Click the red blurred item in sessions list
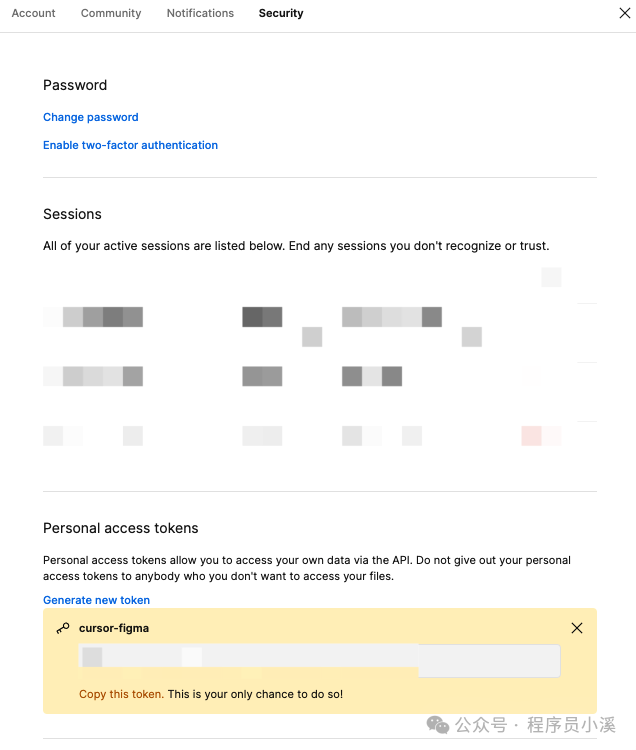Image resolution: width=636 pixels, height=750 pixels. point(532,435)
